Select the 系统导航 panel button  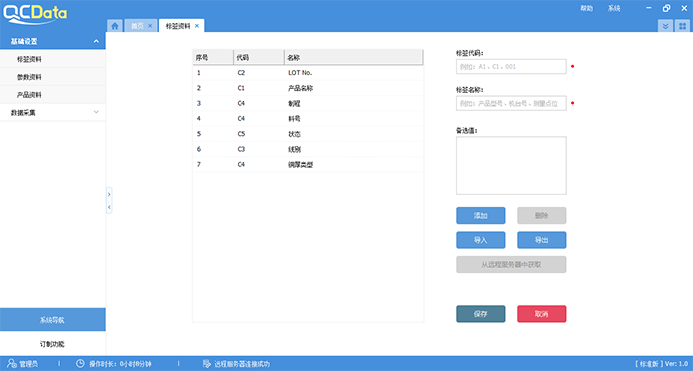[x=53, y=320]
